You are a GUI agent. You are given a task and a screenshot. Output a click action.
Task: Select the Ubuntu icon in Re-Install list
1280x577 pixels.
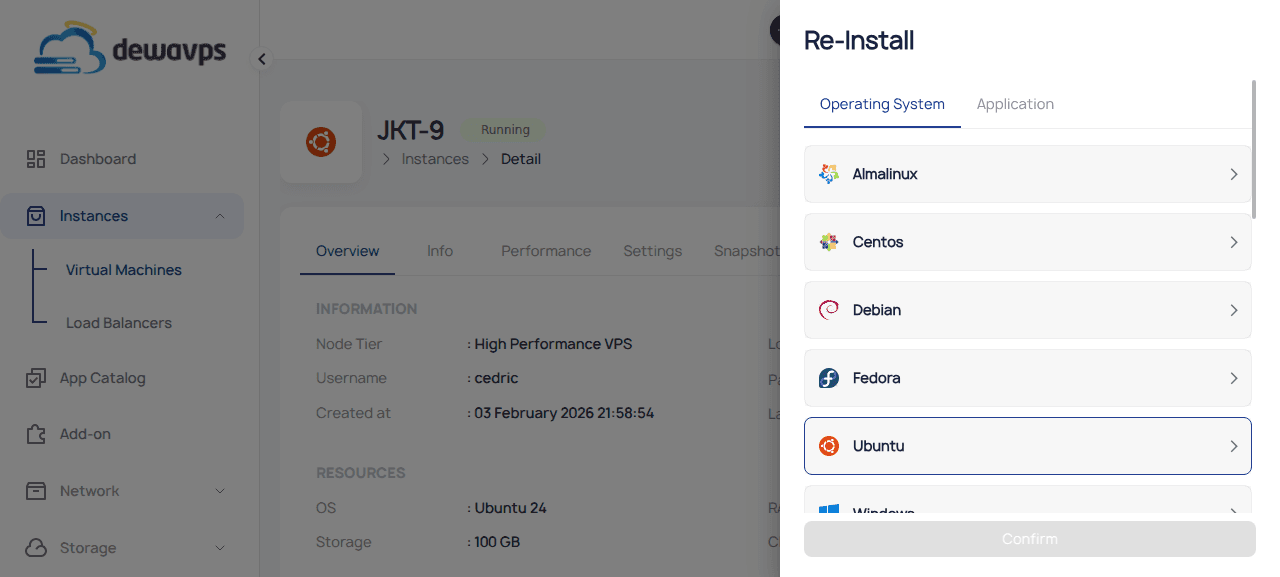click(828, 446)
